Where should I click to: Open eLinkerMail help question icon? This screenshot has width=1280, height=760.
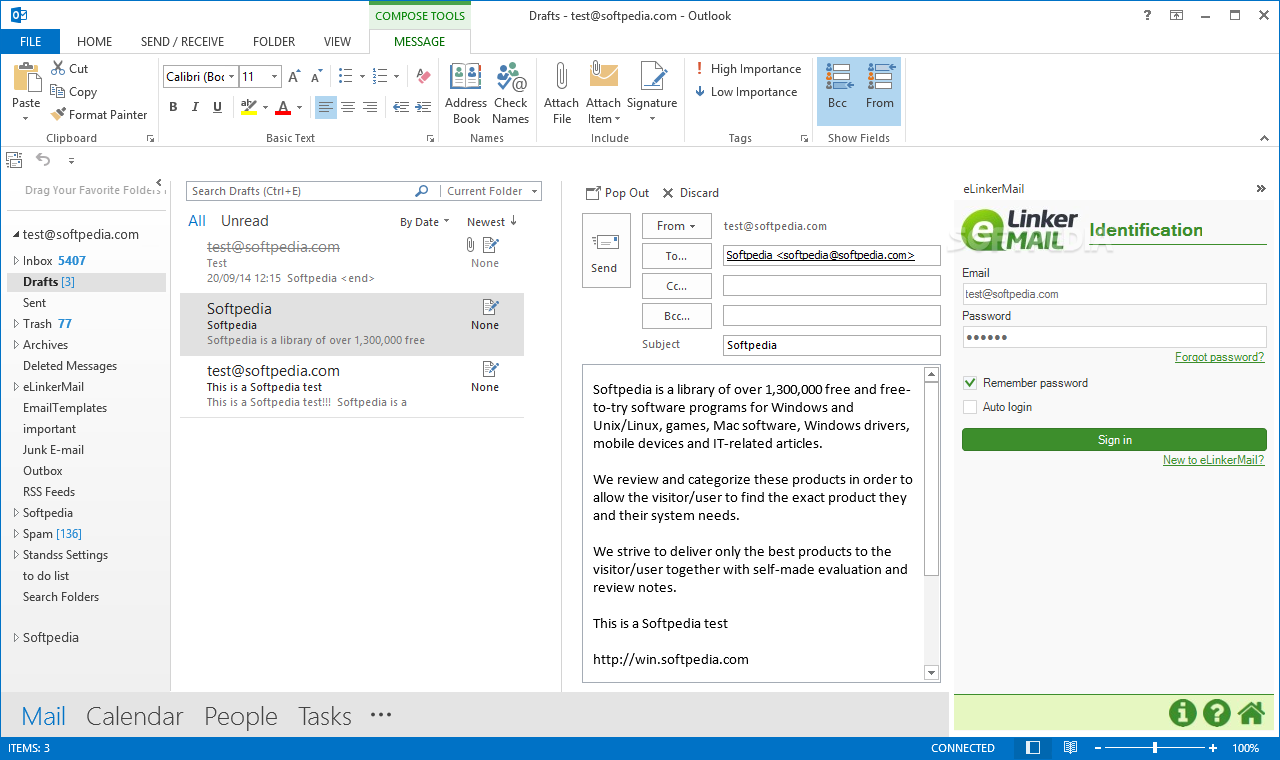(1217, 713)
